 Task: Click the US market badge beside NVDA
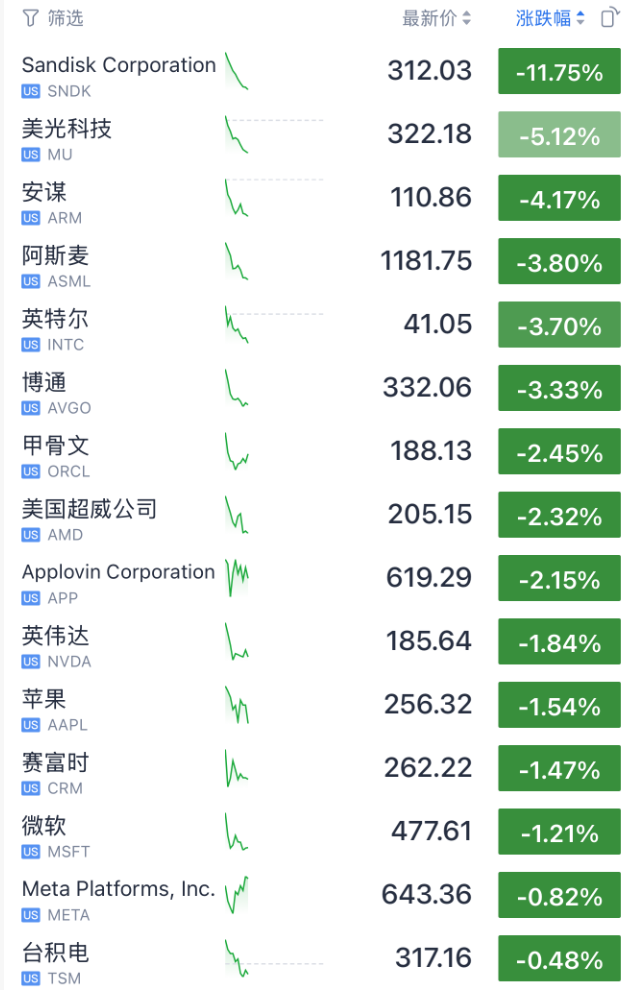click(31, 661)
